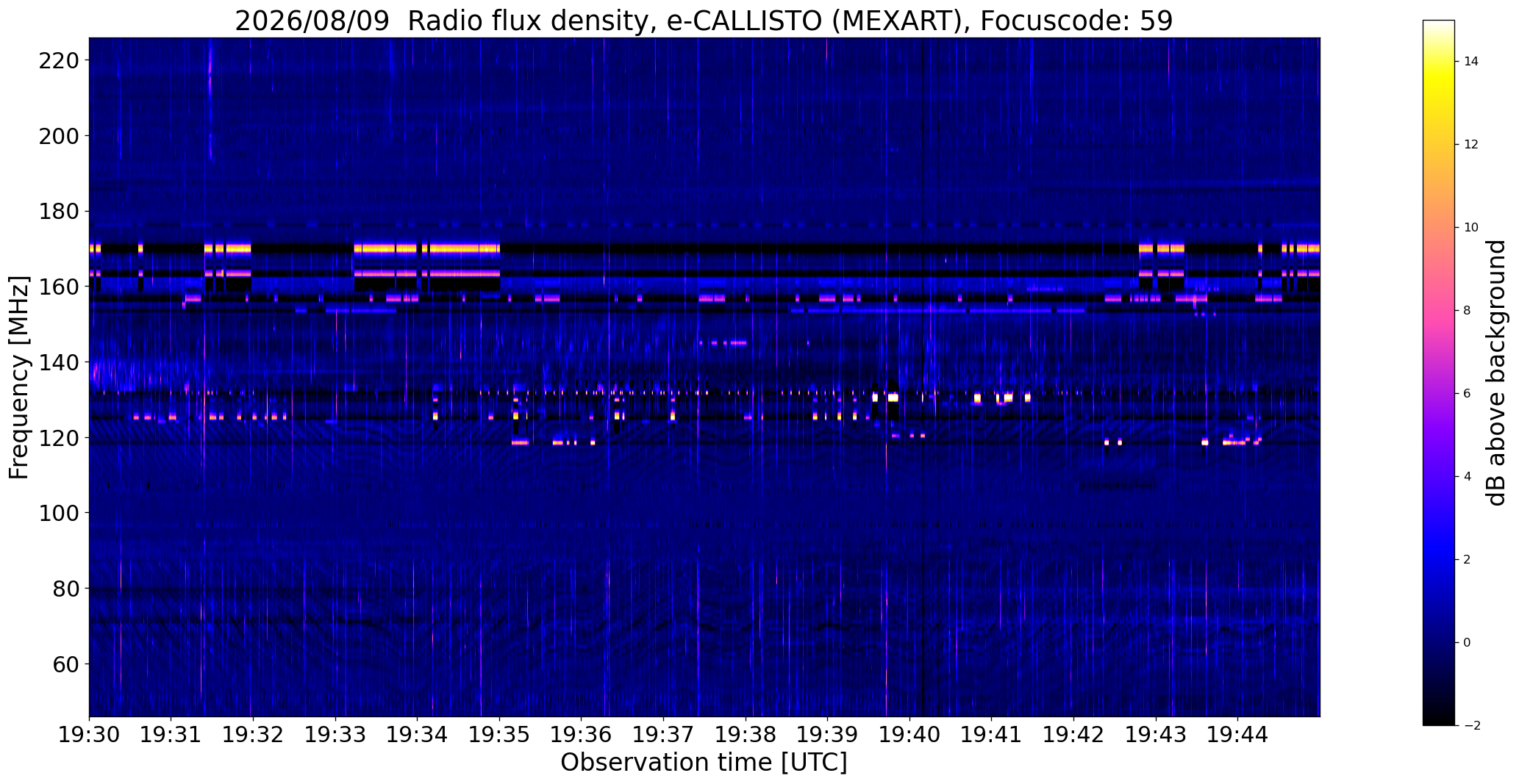Click the 100 MHz frequency tick label

point(58,513)
